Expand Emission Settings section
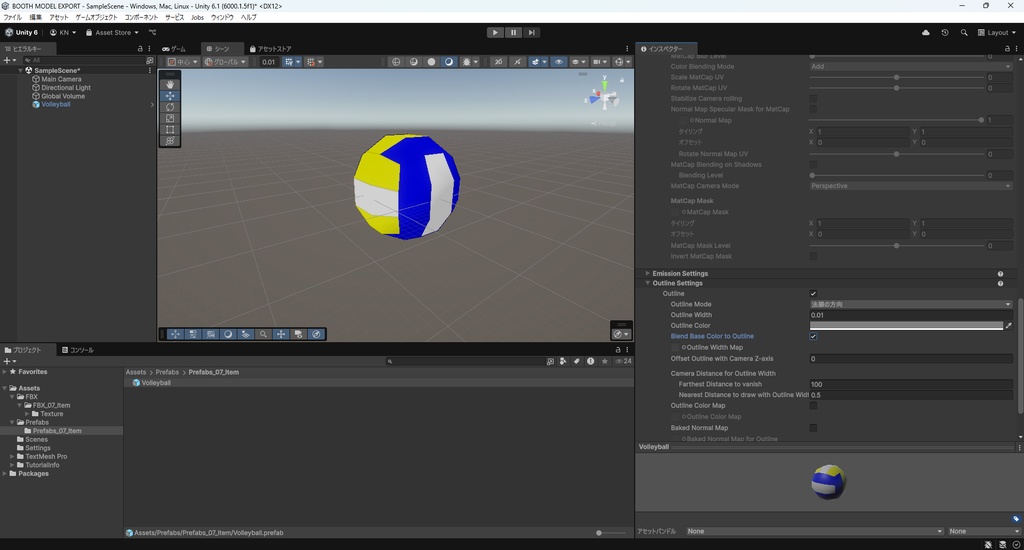The image size is (1024, 550). click(647, 274)
